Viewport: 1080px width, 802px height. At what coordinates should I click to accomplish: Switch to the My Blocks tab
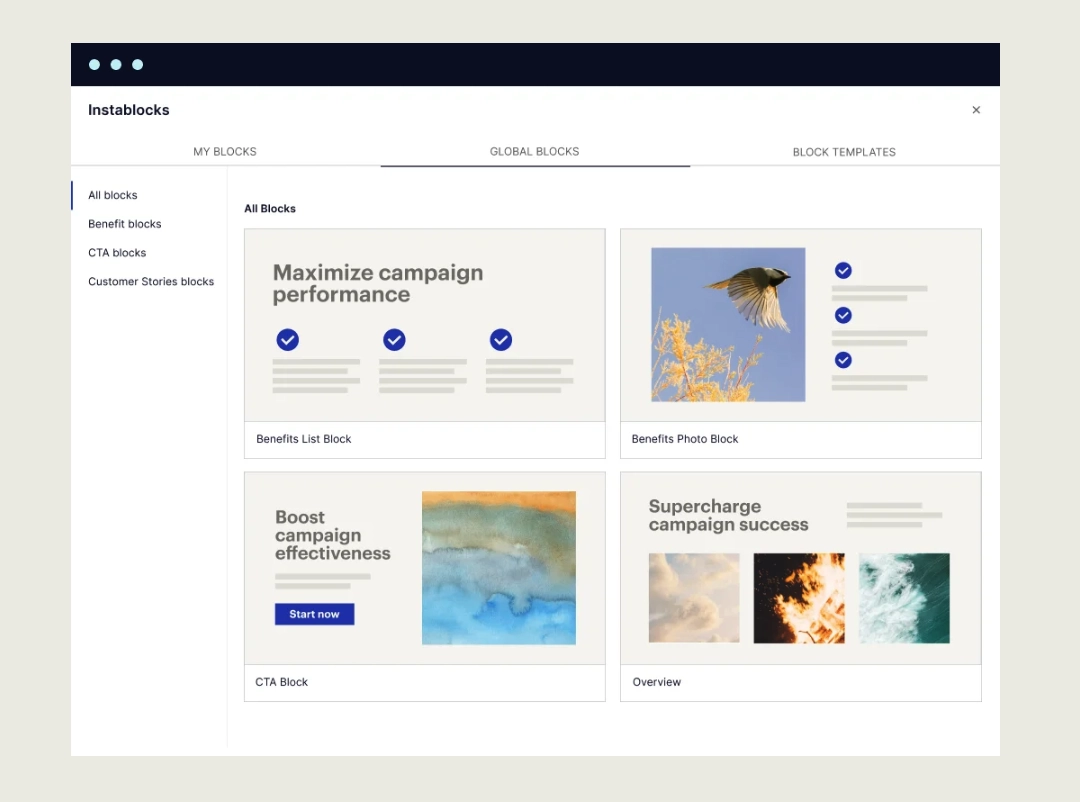point(225,151)
